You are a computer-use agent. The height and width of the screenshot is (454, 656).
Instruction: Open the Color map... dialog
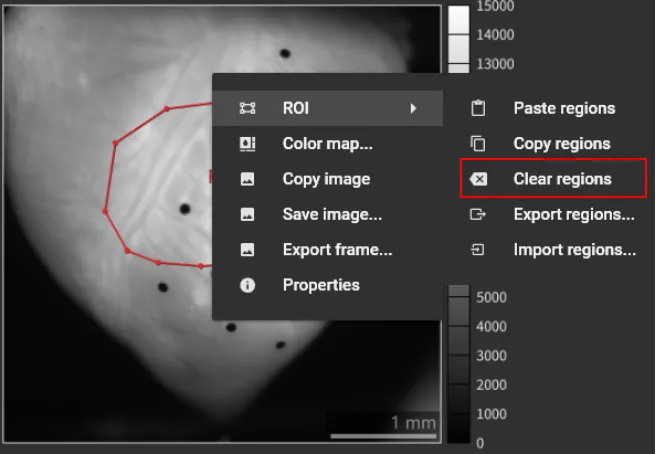[328, 144]
